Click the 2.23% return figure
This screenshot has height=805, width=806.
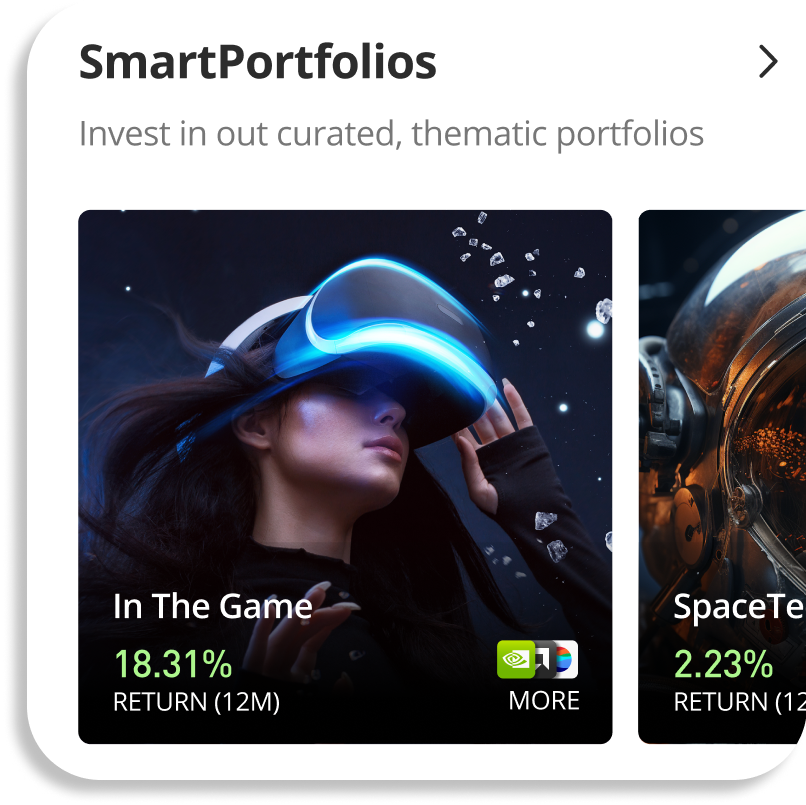point(723,664)
